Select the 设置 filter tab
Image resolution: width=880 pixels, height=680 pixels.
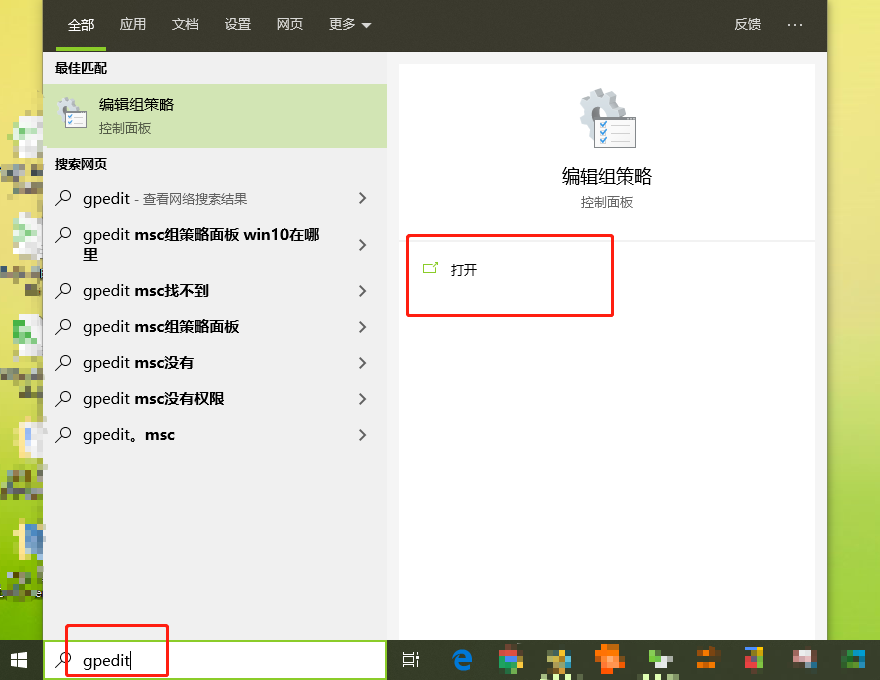click(237, 25)
